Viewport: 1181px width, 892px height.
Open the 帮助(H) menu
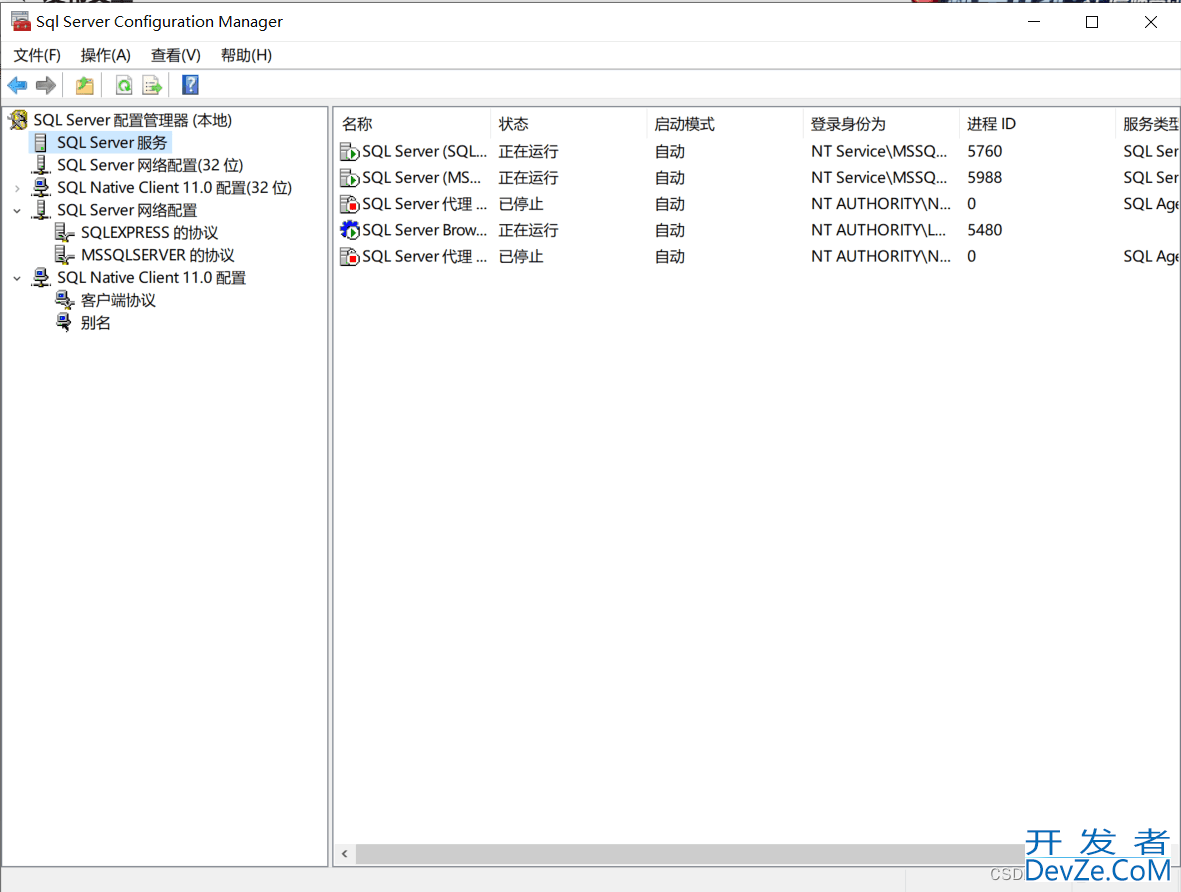[246, 55]
